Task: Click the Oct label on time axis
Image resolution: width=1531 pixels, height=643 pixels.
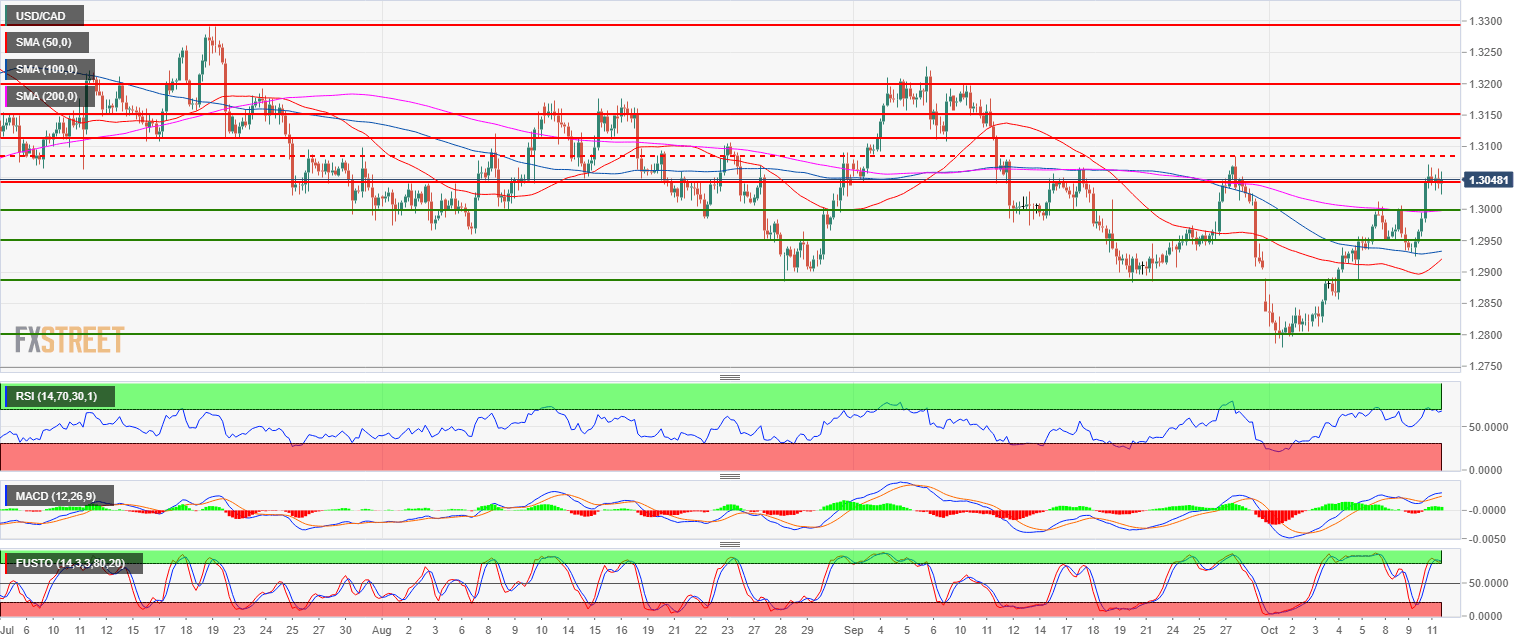Action: tap(1269, 631)
